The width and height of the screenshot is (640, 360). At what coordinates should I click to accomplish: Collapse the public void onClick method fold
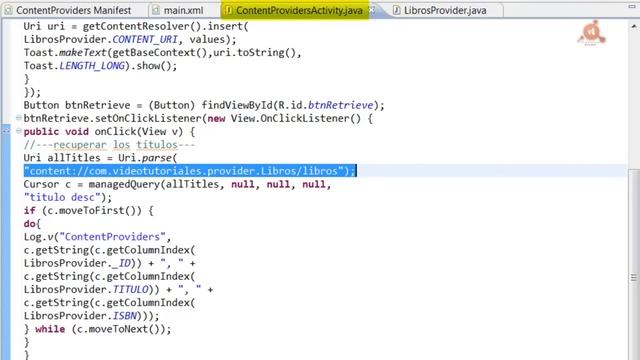(x=18, y=131)
